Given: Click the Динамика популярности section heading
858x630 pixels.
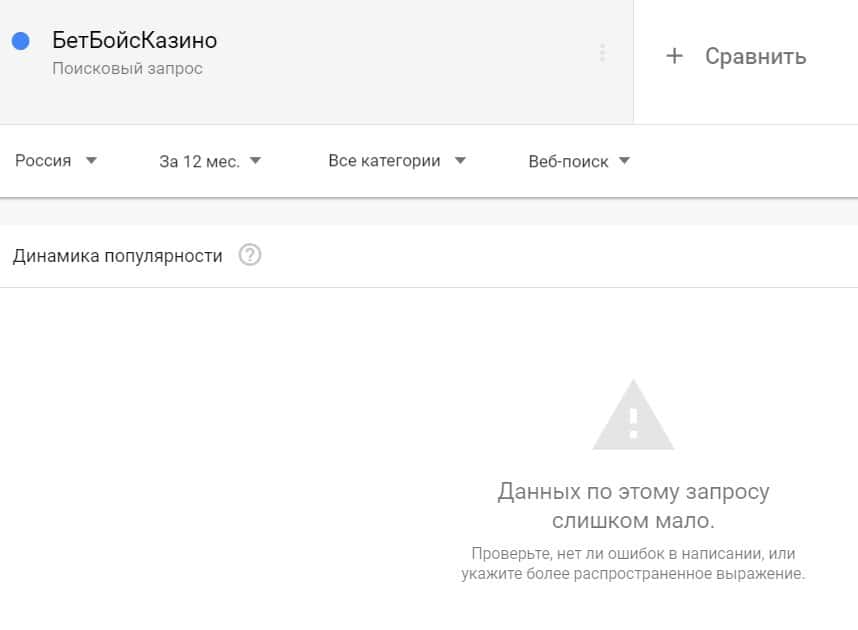Looking at the screenshot, I should 118,256.
